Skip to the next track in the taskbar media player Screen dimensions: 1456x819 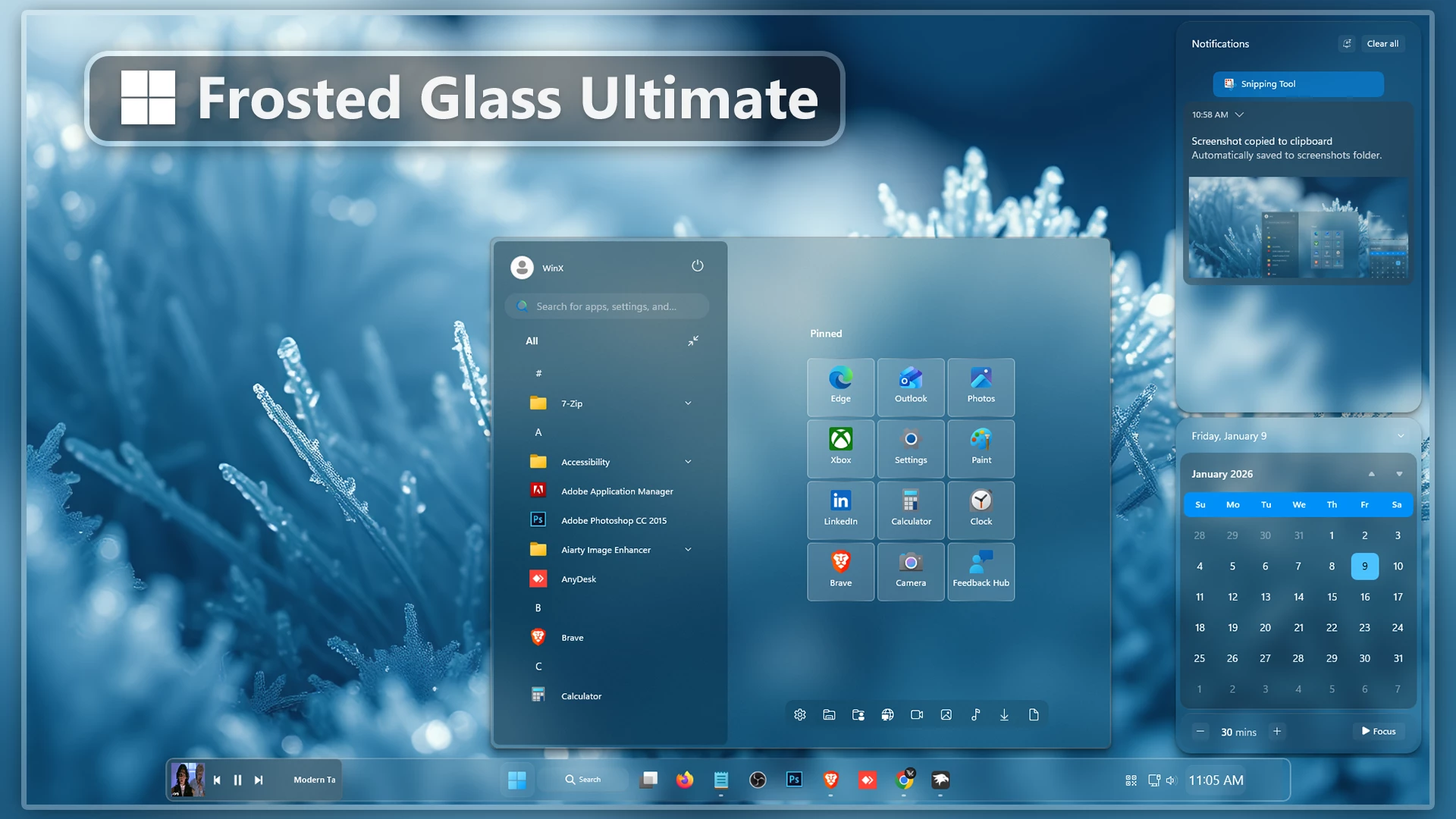click(x=259, y=780)
